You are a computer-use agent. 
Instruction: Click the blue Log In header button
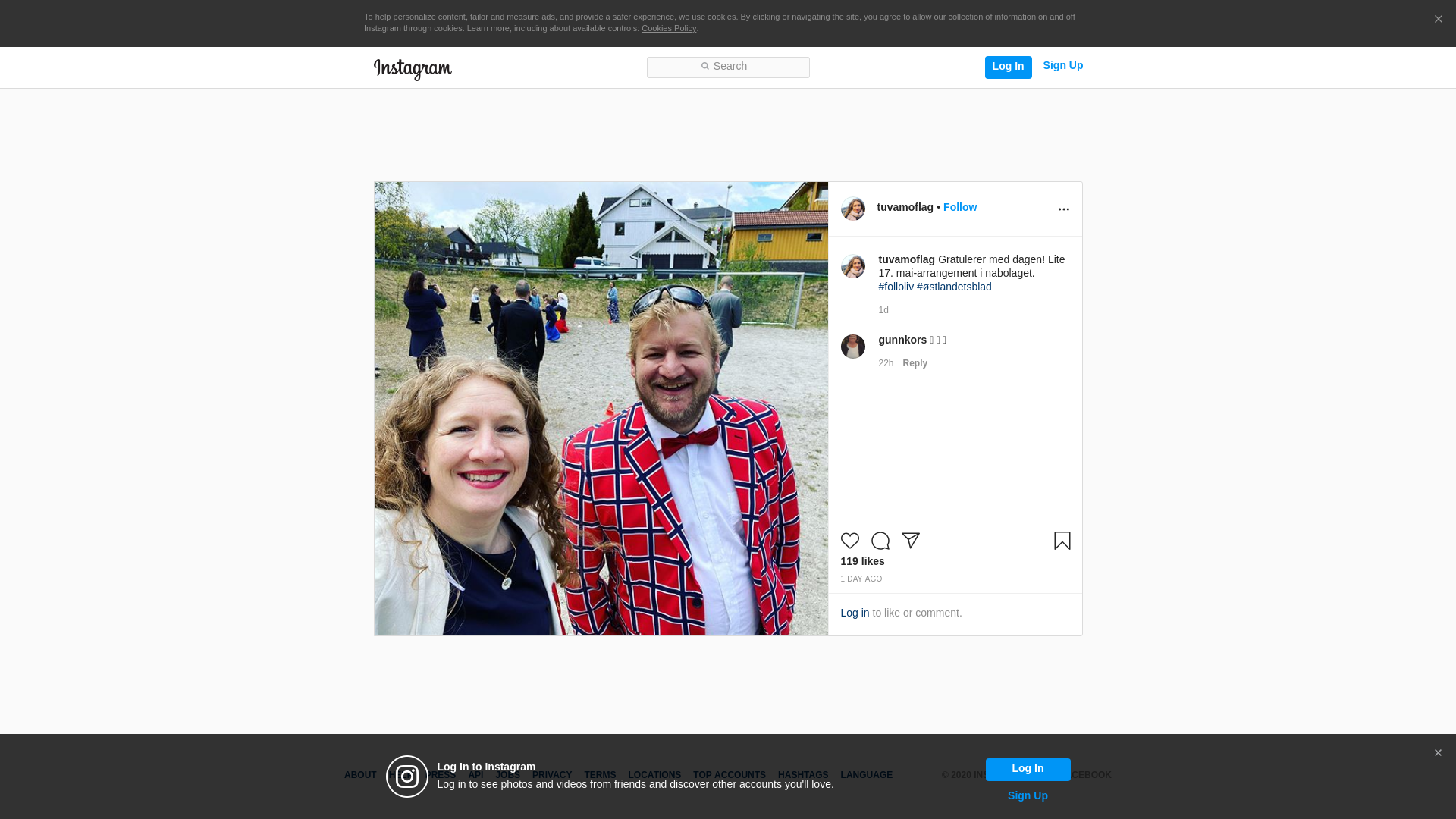tap(1008, 67)
